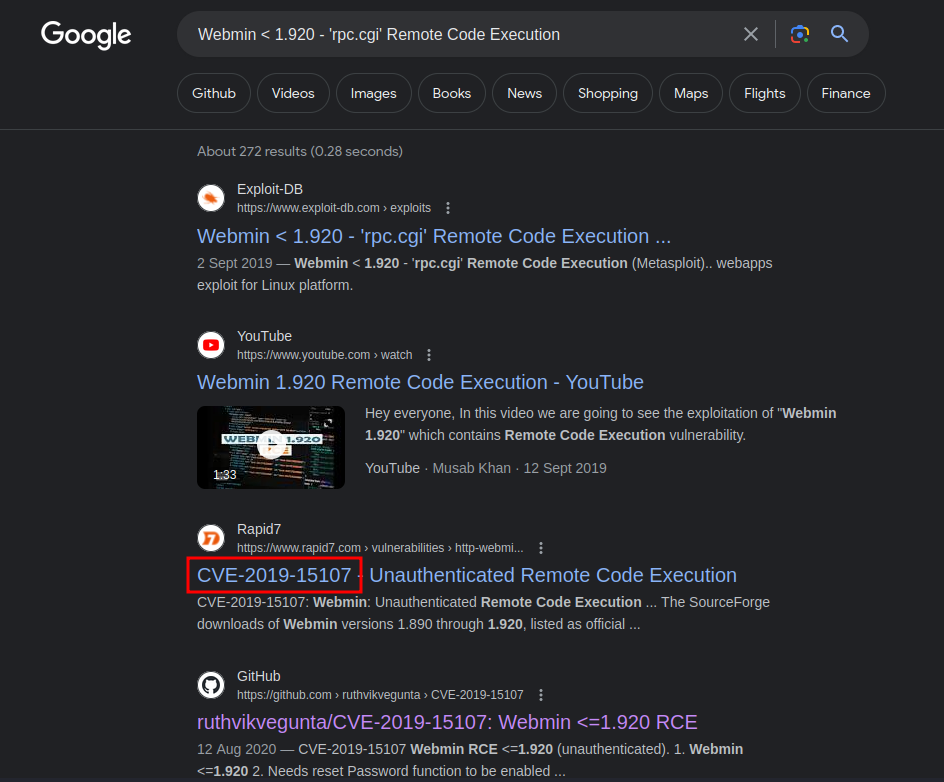The image size is (944, 782).
Task: Open CVE-2019-15107 Unauthenticated Remote Code Execution link
Action: click(467, 575)
